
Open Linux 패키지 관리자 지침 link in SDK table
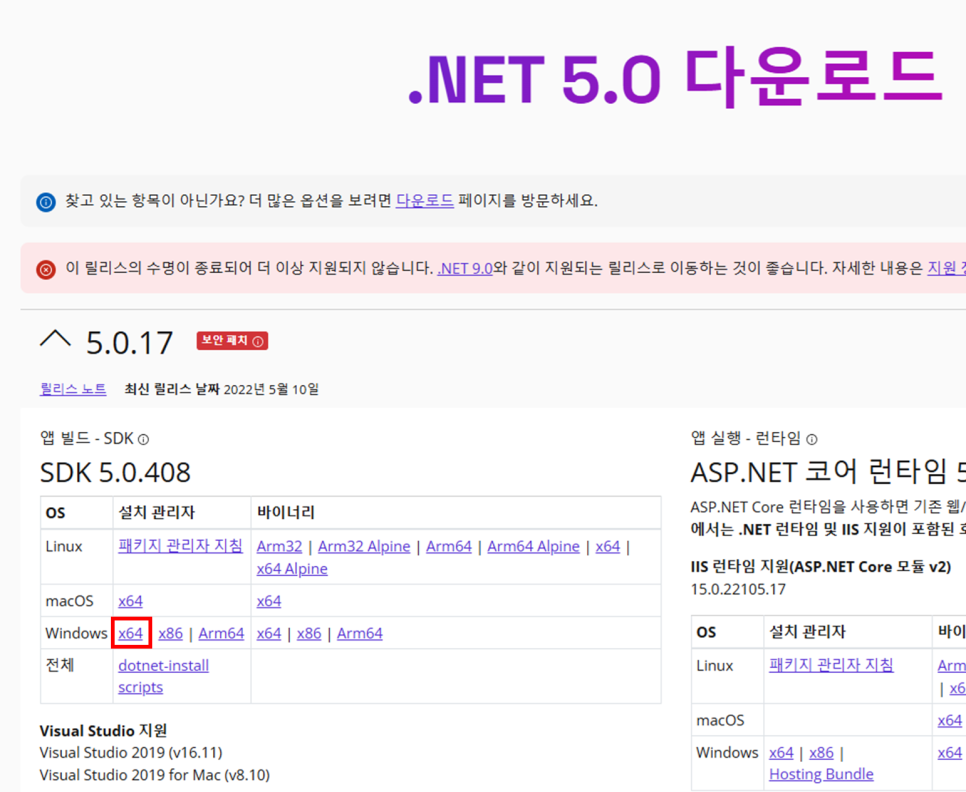point(180,546)
